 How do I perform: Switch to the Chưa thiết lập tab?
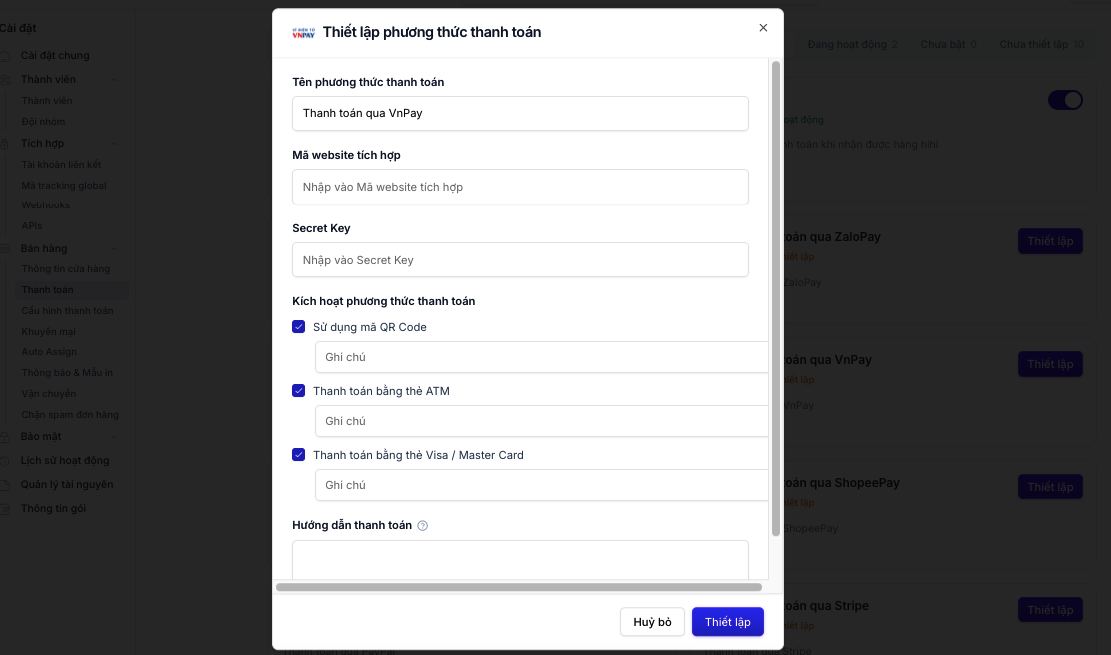click(1041, 44)
